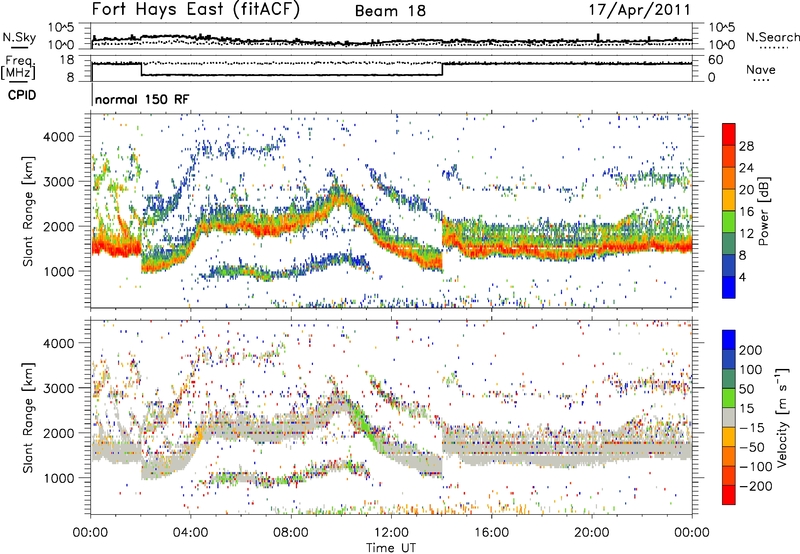800x554 pixels.
Task: Click the '3000' tick on the power panel
Action: [x=58, y=182]
